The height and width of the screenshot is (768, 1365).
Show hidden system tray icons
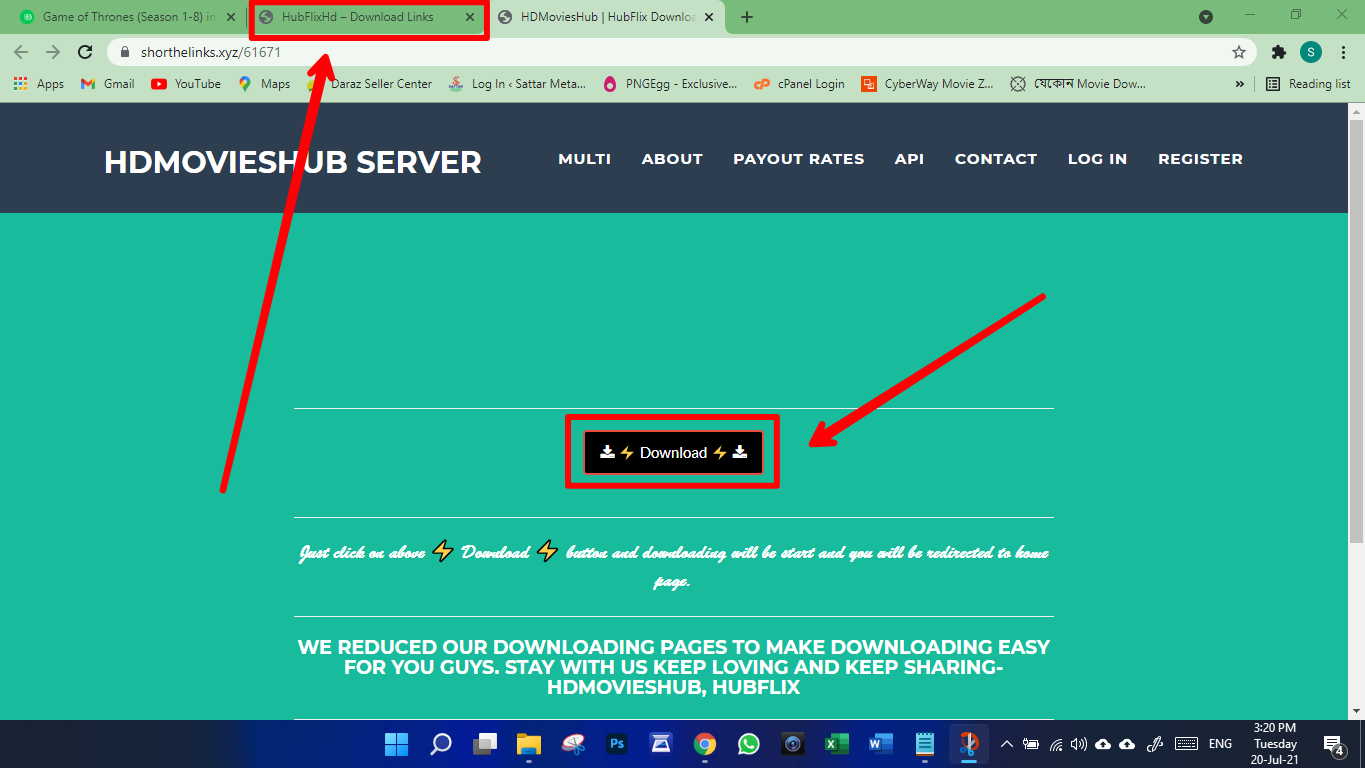click(1006, 744)
